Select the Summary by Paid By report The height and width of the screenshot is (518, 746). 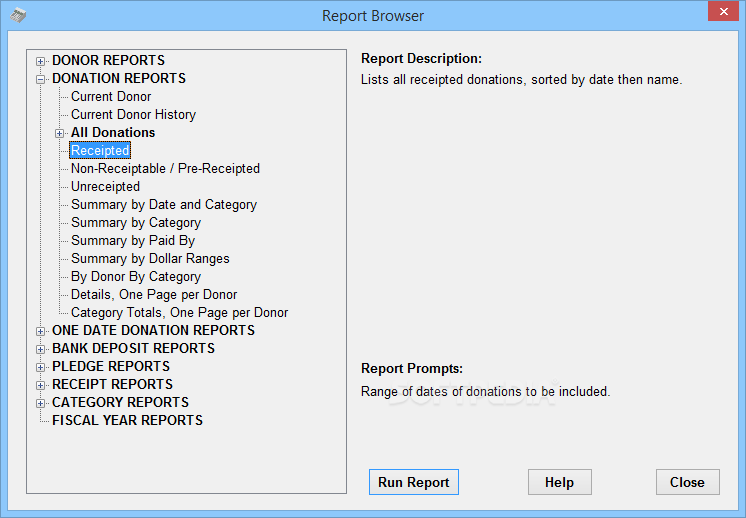[x=133, y=241]
